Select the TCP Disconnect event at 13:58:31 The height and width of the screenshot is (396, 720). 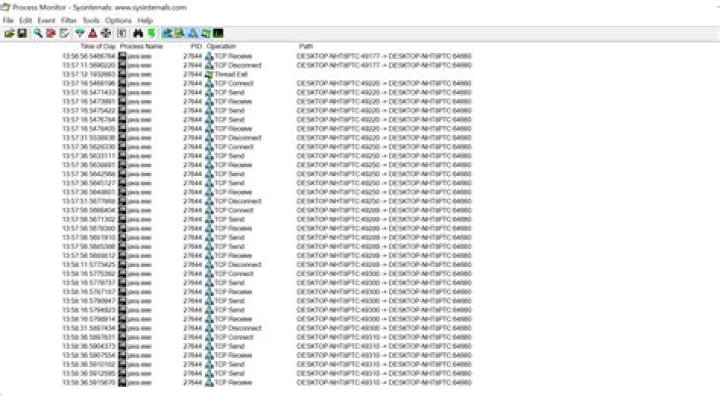[x=267, y=328]
